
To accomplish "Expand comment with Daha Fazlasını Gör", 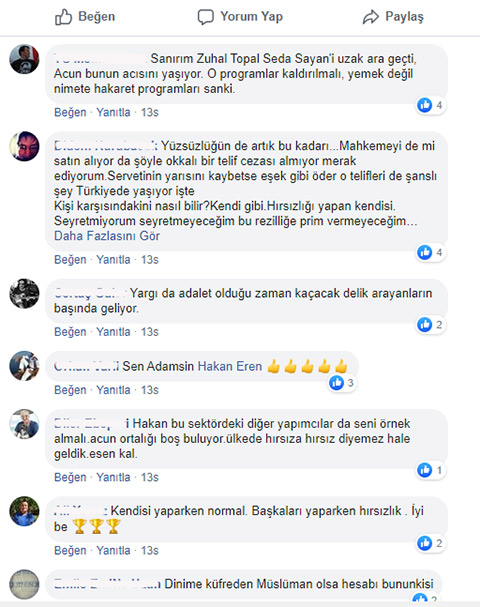I will point(107,236).
